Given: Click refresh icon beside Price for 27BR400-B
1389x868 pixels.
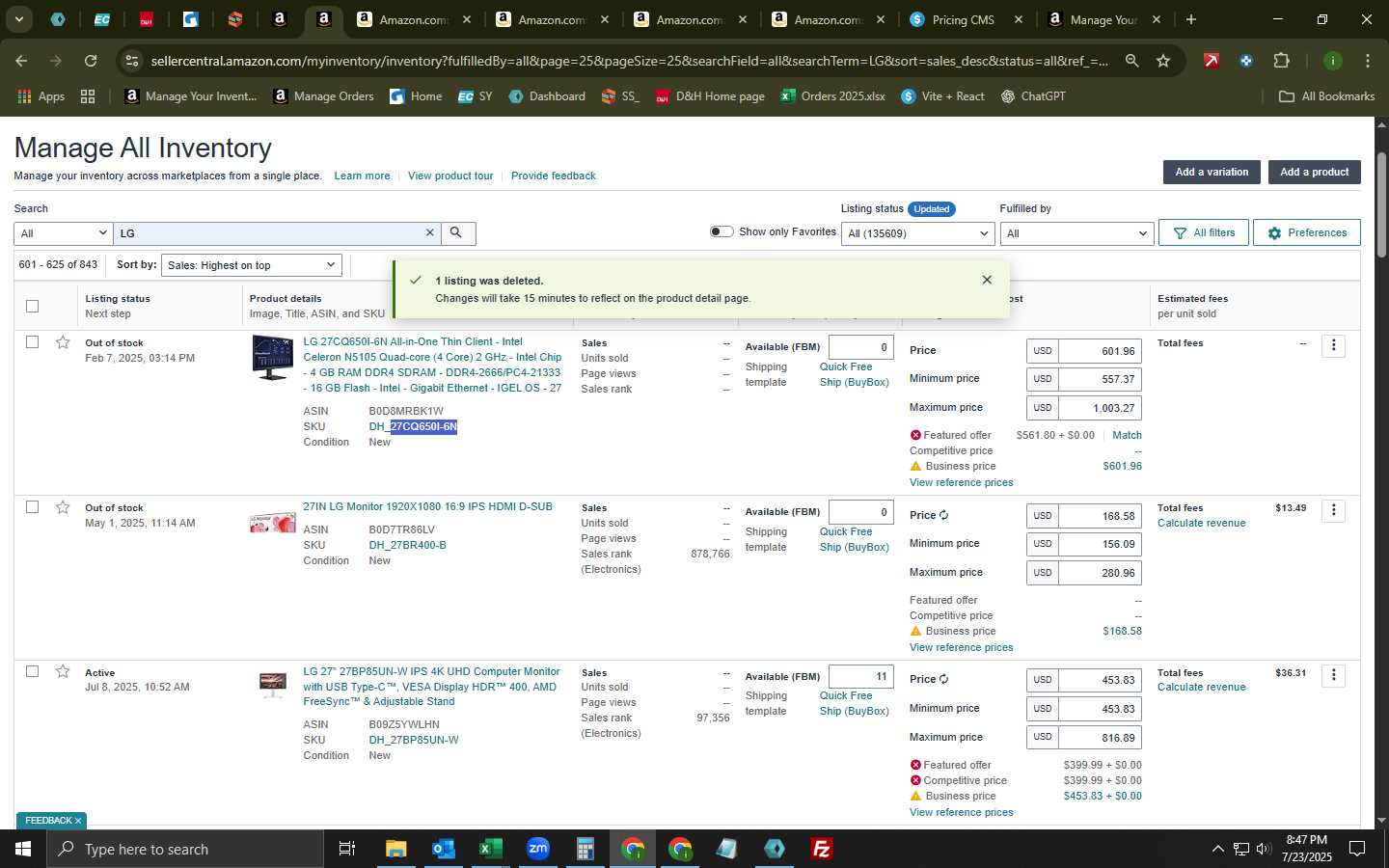Looking at the screenshot, I should 944,515.
